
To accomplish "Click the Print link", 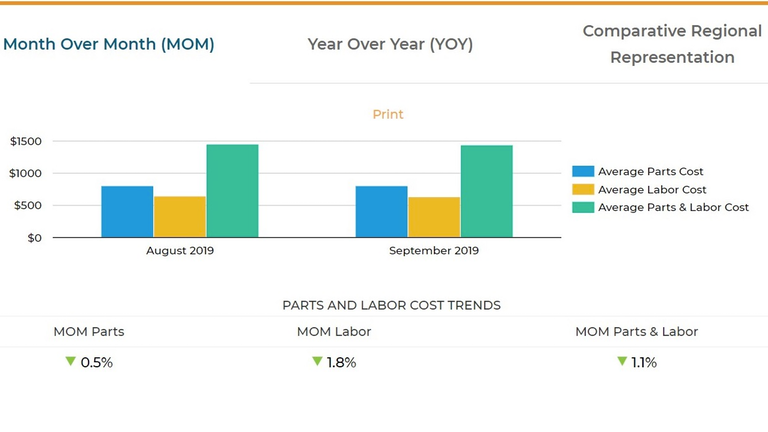I will coord(388,115).
